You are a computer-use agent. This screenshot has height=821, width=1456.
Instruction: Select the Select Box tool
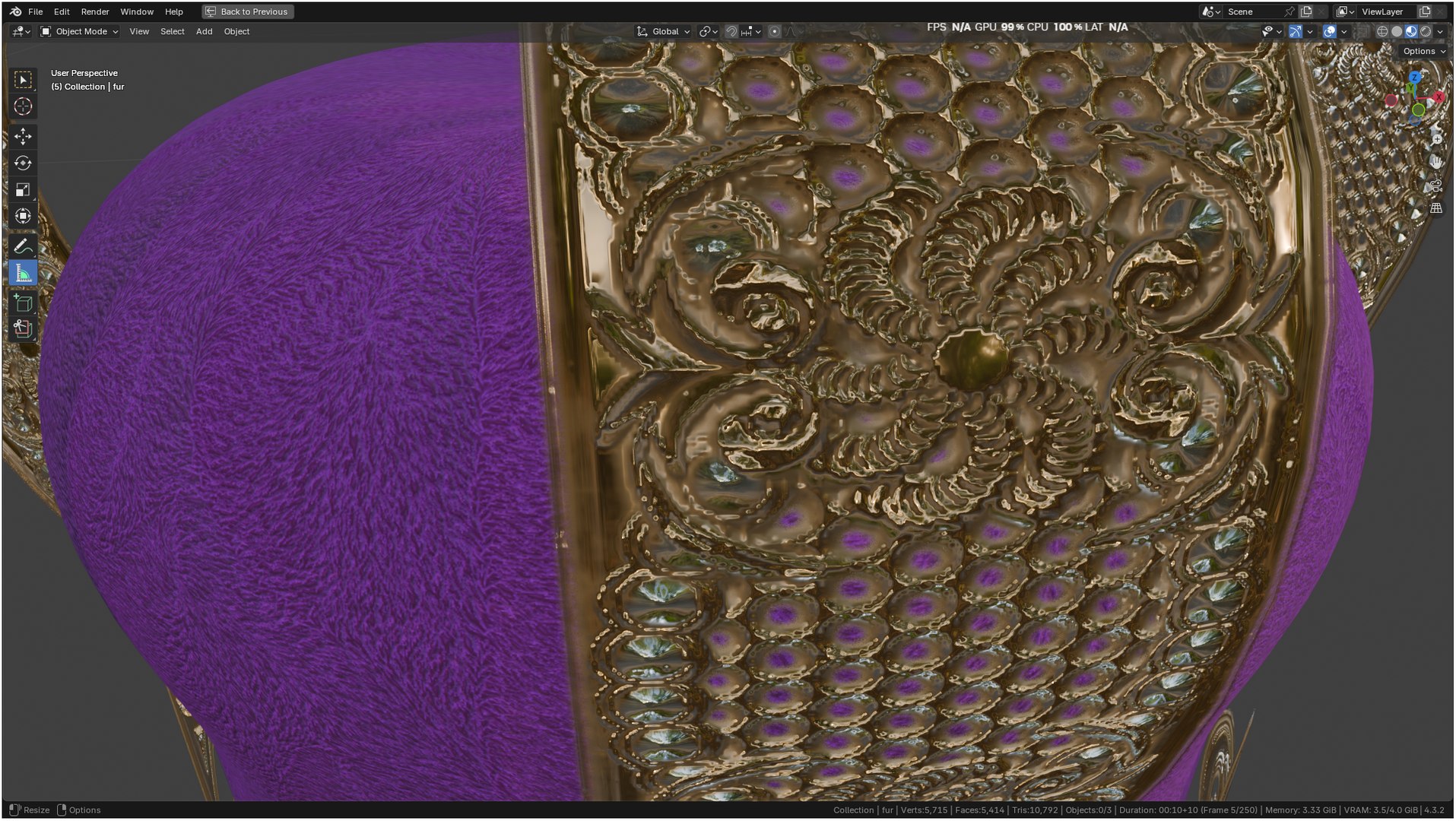(23, 80)
